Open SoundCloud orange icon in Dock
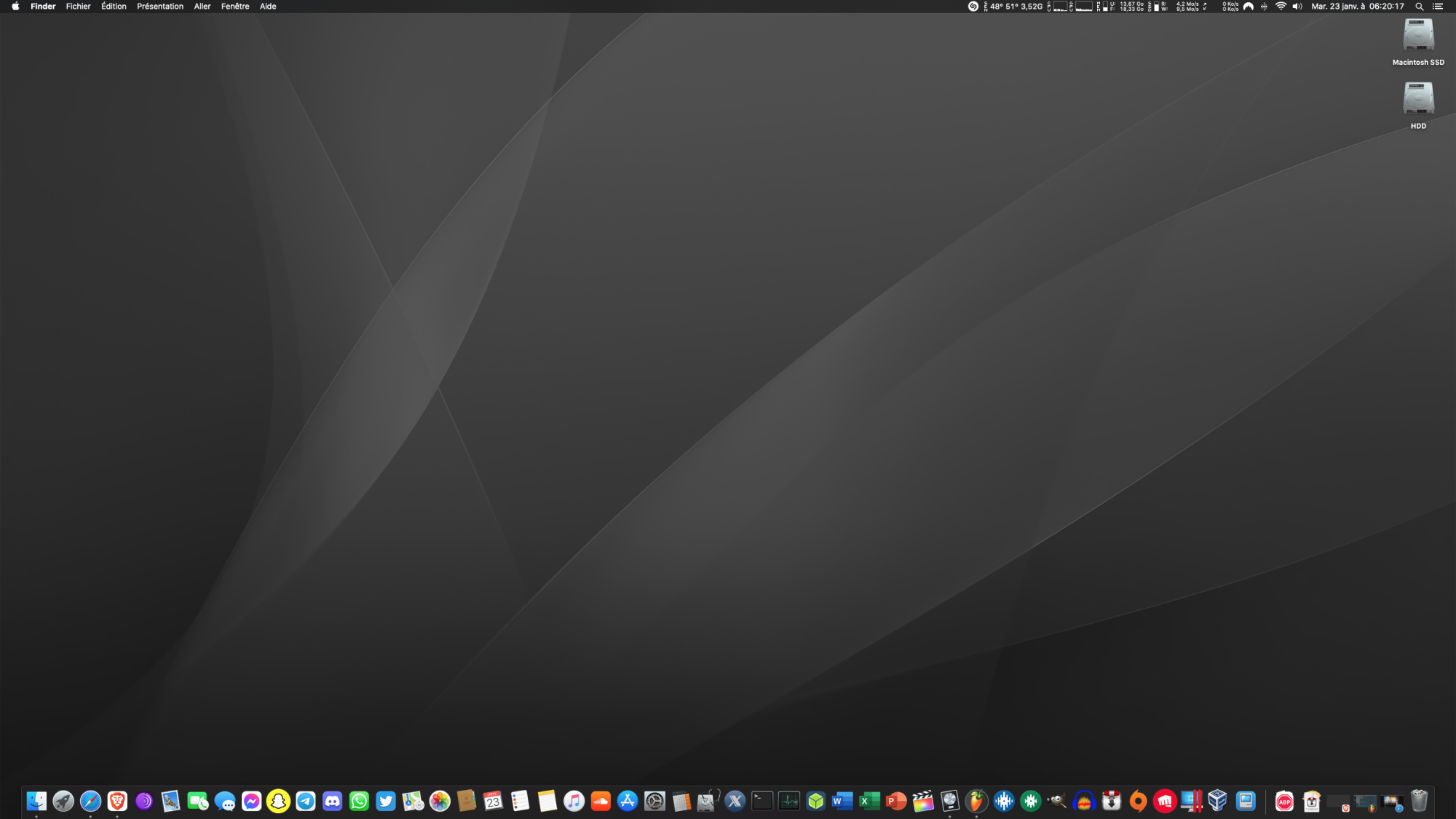1456x819 pixels. coord(601,802)
